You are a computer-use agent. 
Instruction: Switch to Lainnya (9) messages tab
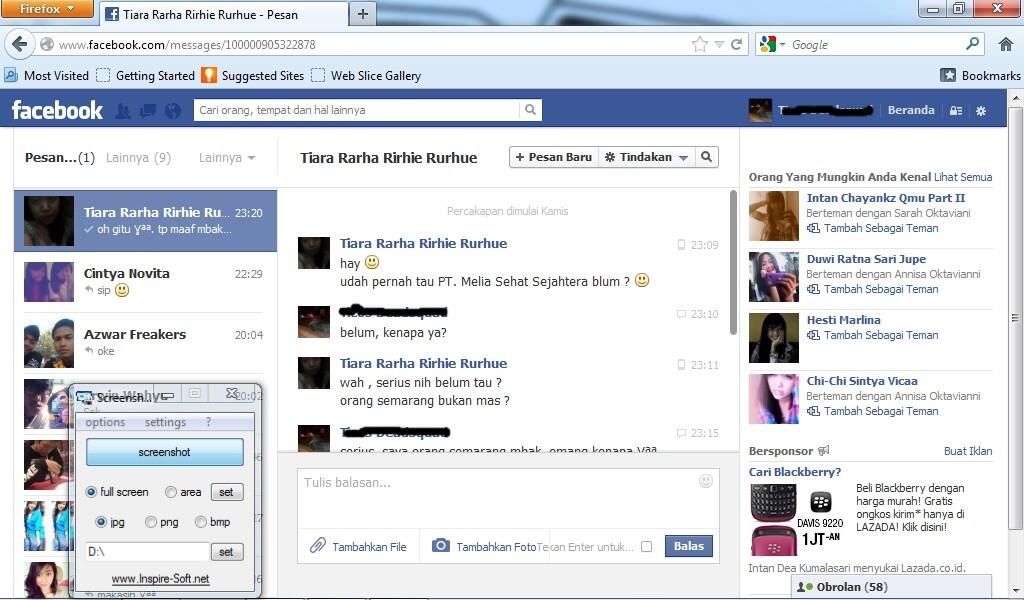pyautogui.click(x=138, y=157)
